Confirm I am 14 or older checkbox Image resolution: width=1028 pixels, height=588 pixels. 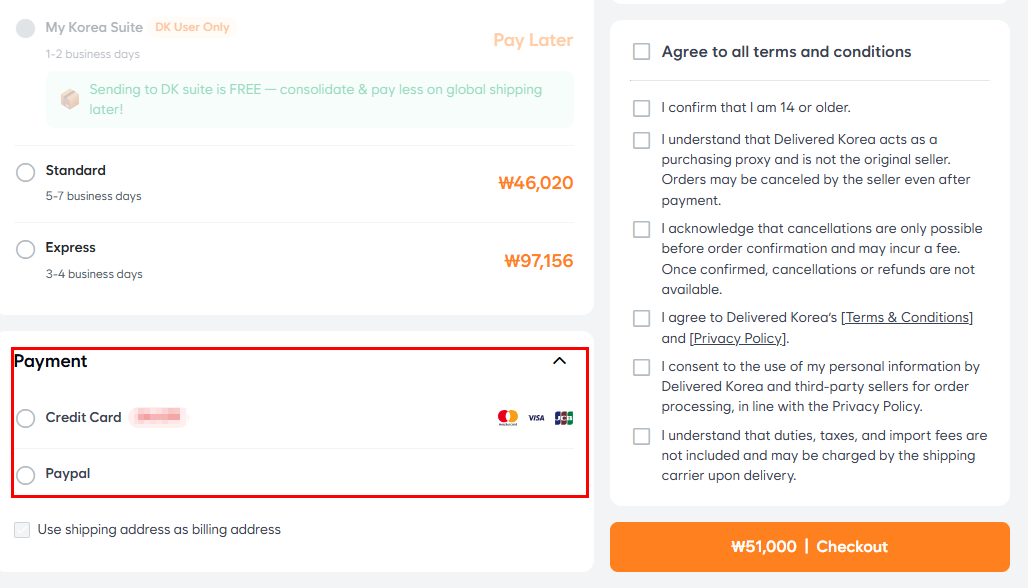(641, 108)
